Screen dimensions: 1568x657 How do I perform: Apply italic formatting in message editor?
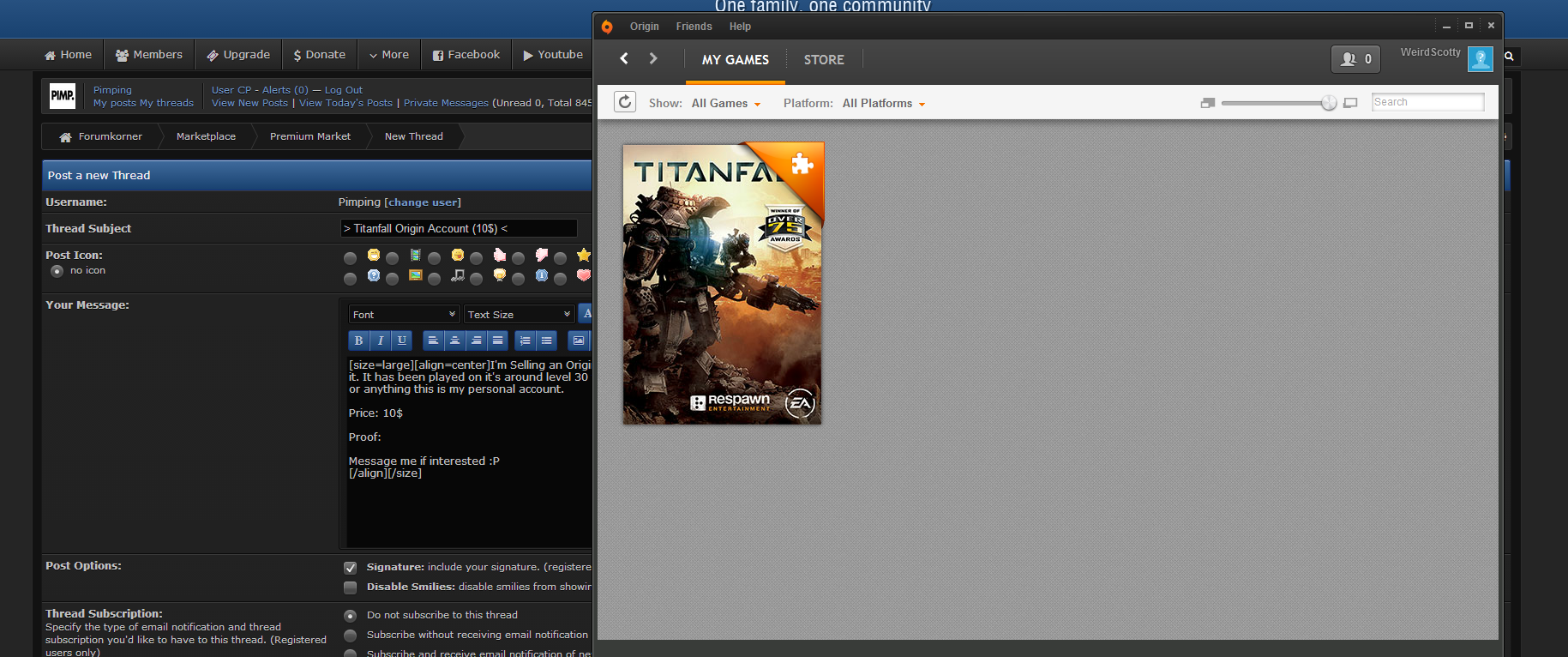pyautogui.click(x=381, y=341)
